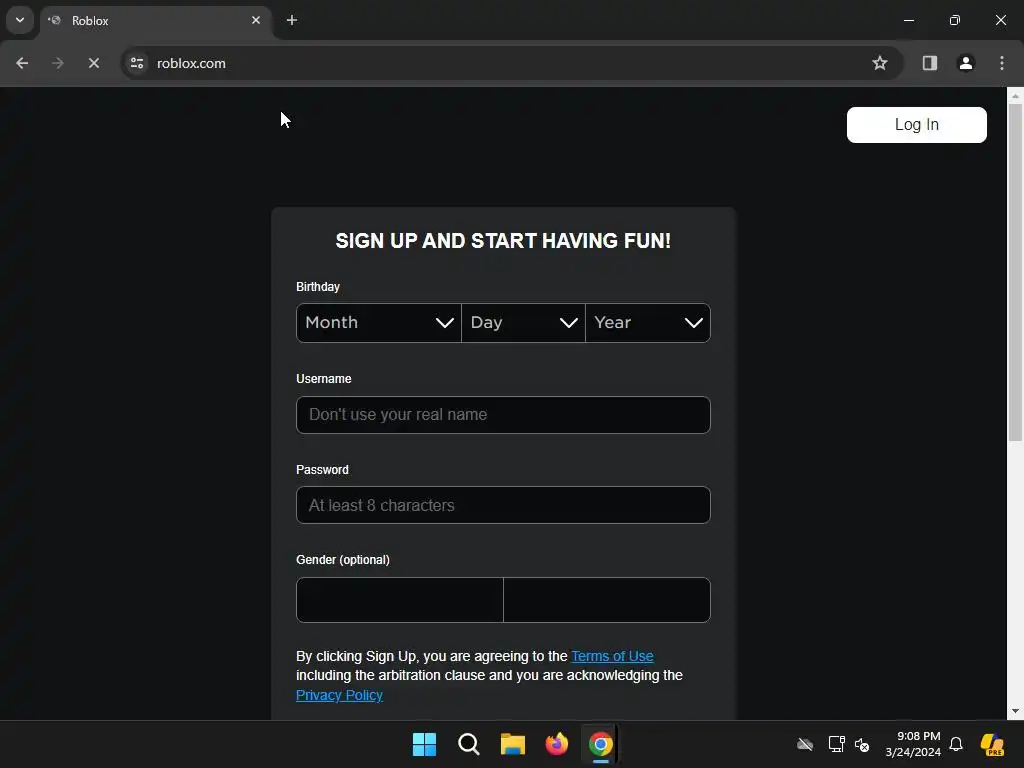Restore down the Chrome window

coord(955,20)
